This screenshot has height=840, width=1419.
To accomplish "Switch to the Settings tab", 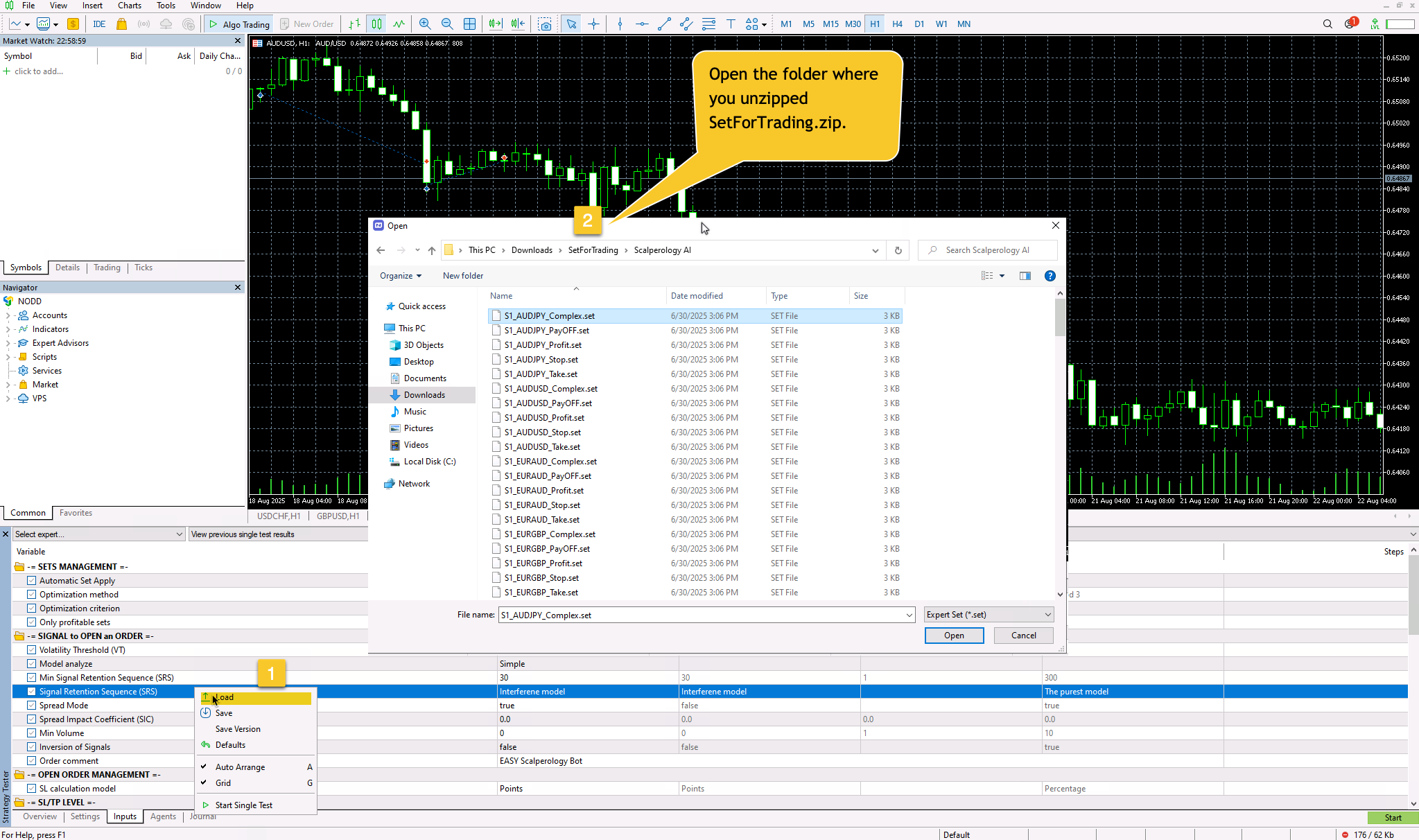I will pyautogui.click(x=85, y=816).
